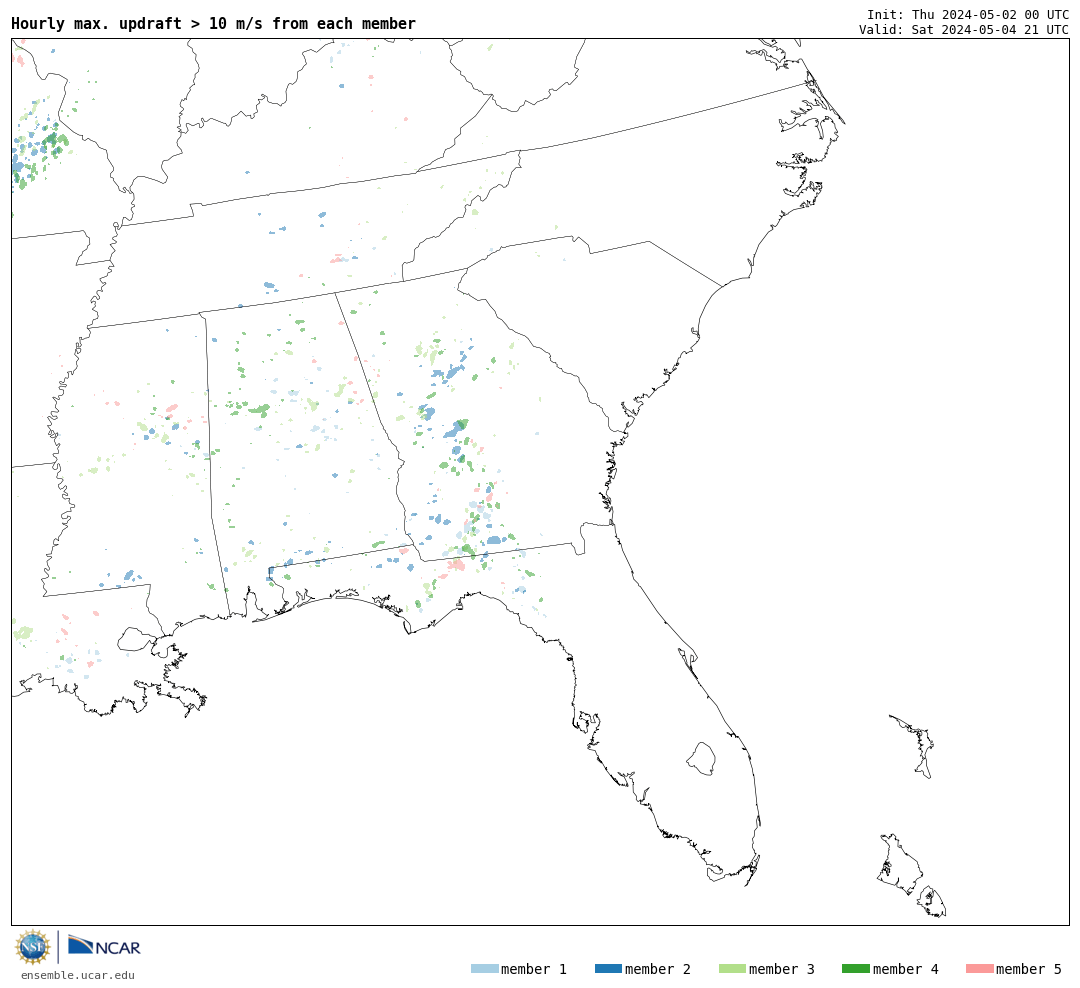
Task: Click the NCAR logo
Action: (105, 945)
